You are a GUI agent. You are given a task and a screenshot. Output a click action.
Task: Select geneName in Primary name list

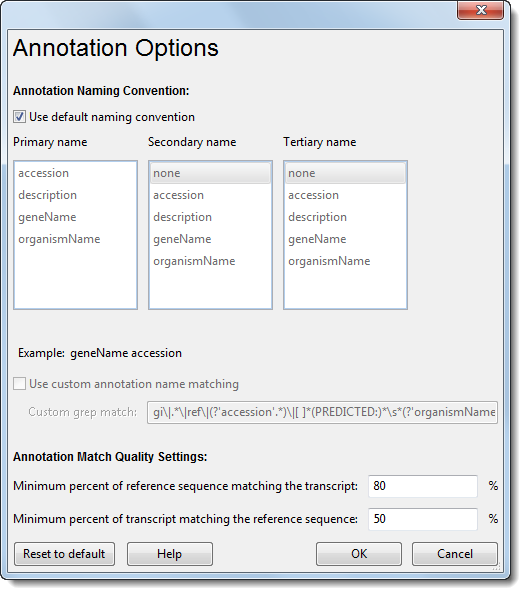[x=75, y=217]
